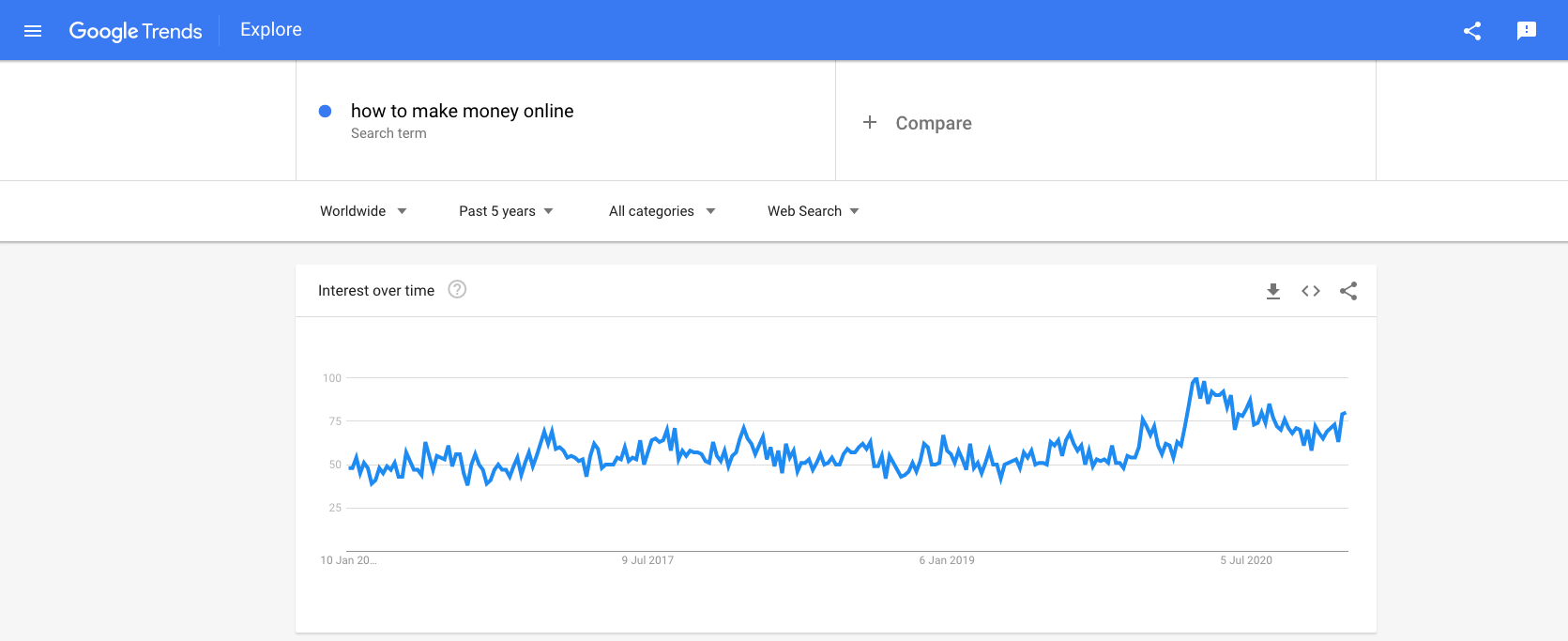Download the Interest over time CSV

(x=1273, y=291)
